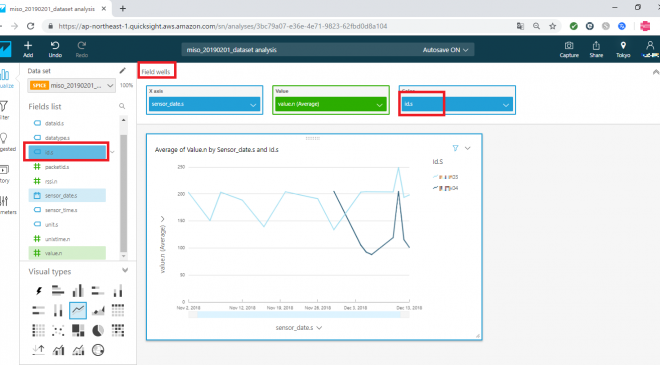The image size is (660, 365).
Task: Open the Share menu icon
Action: 596,45
